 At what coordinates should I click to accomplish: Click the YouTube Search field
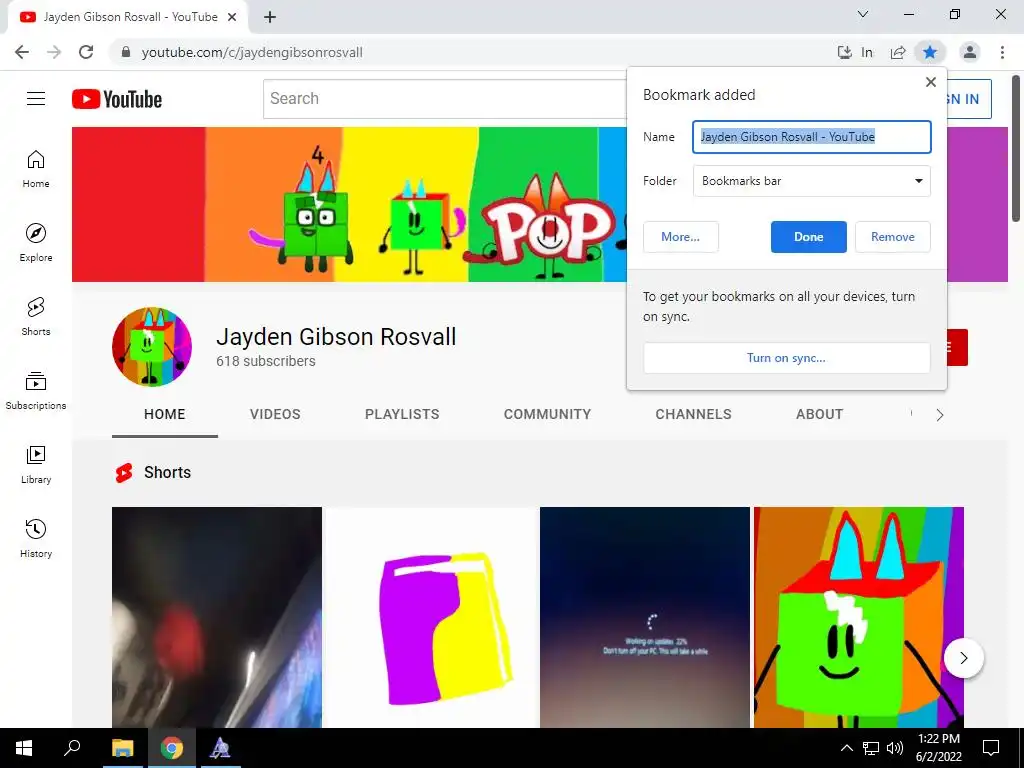(444, 99)
